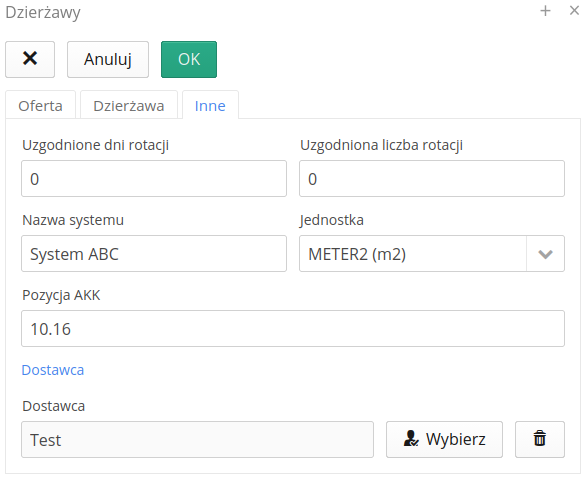Viewport: 586px width, 479px height.
Task: Click the bold X discard button beside Anuluj
Action: (30, 59)
